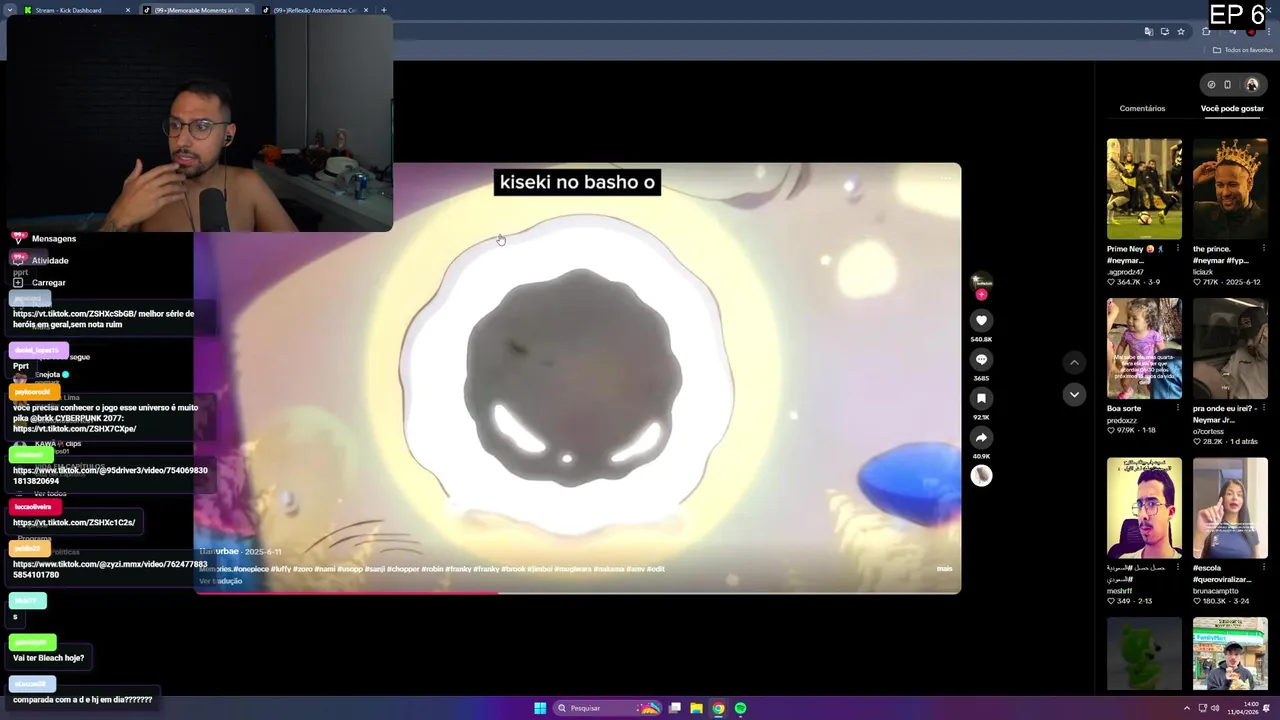
Task: Like the TikTok video with heart icon
Action: point(981,320)
